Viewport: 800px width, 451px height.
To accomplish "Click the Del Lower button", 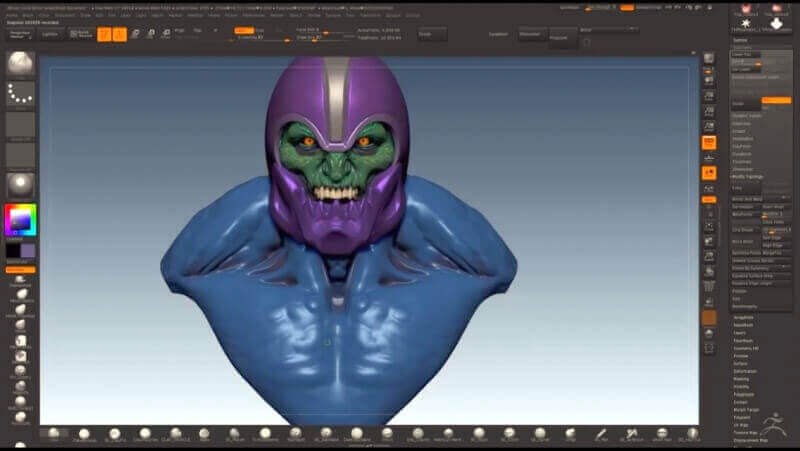I will tap(746, 69).
